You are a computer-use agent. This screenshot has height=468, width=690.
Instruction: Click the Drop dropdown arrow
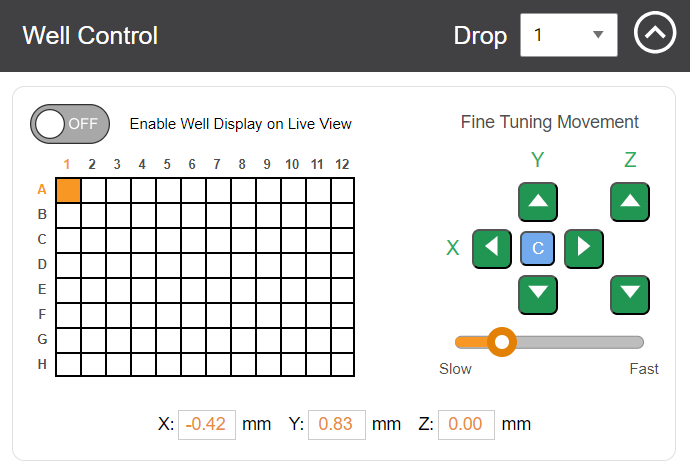click(x=598, y=35)
